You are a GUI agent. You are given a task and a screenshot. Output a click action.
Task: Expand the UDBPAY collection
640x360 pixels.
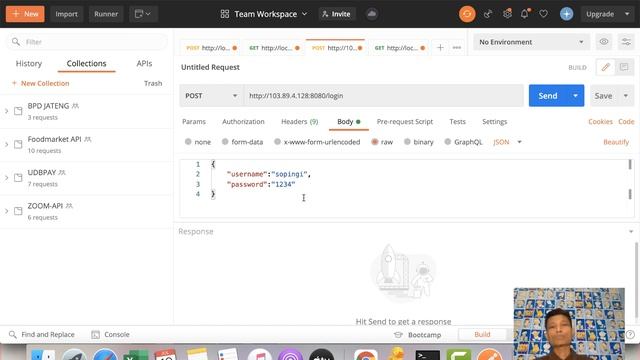click(7, 178)
